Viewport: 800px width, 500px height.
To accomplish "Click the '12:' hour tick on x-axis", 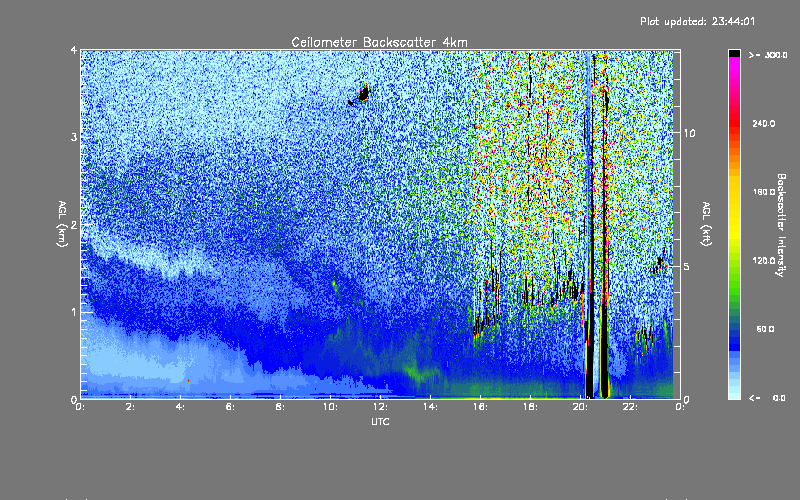I will pos(380,407).
